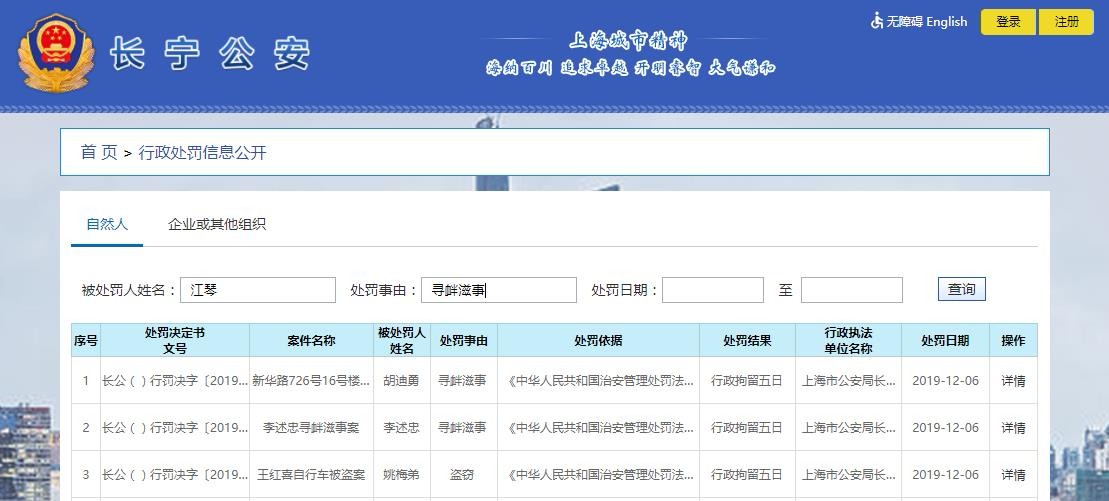Click the 处罚事由 reason input field
This screenshot has height=501, width=1109.
click(499, 290)
